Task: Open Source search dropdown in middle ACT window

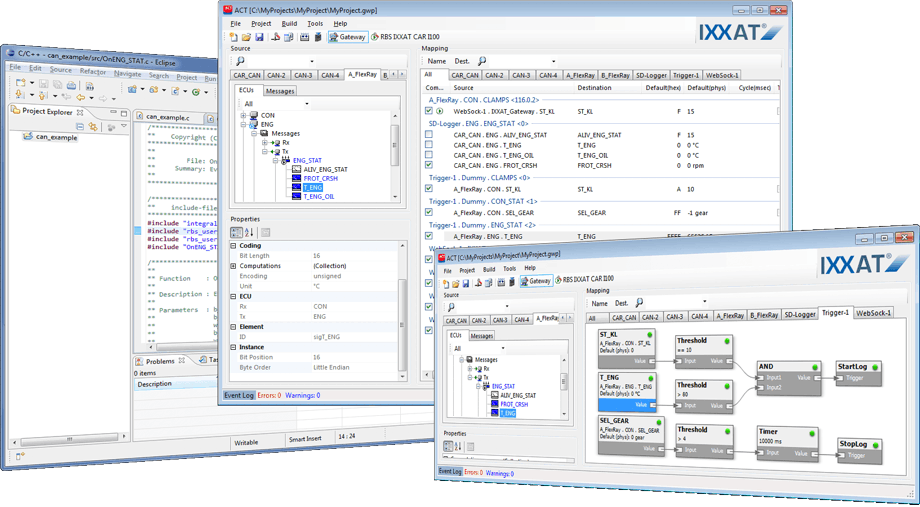Action: point(312,61)
